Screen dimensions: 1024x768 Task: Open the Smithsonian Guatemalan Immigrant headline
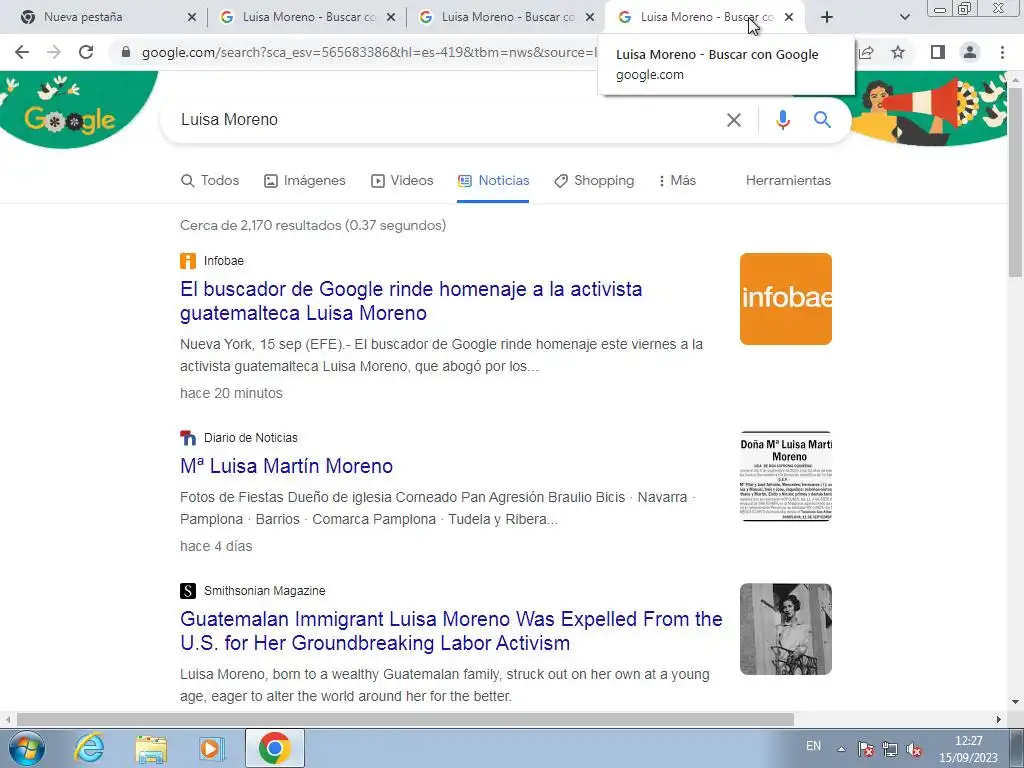[451, 631]
